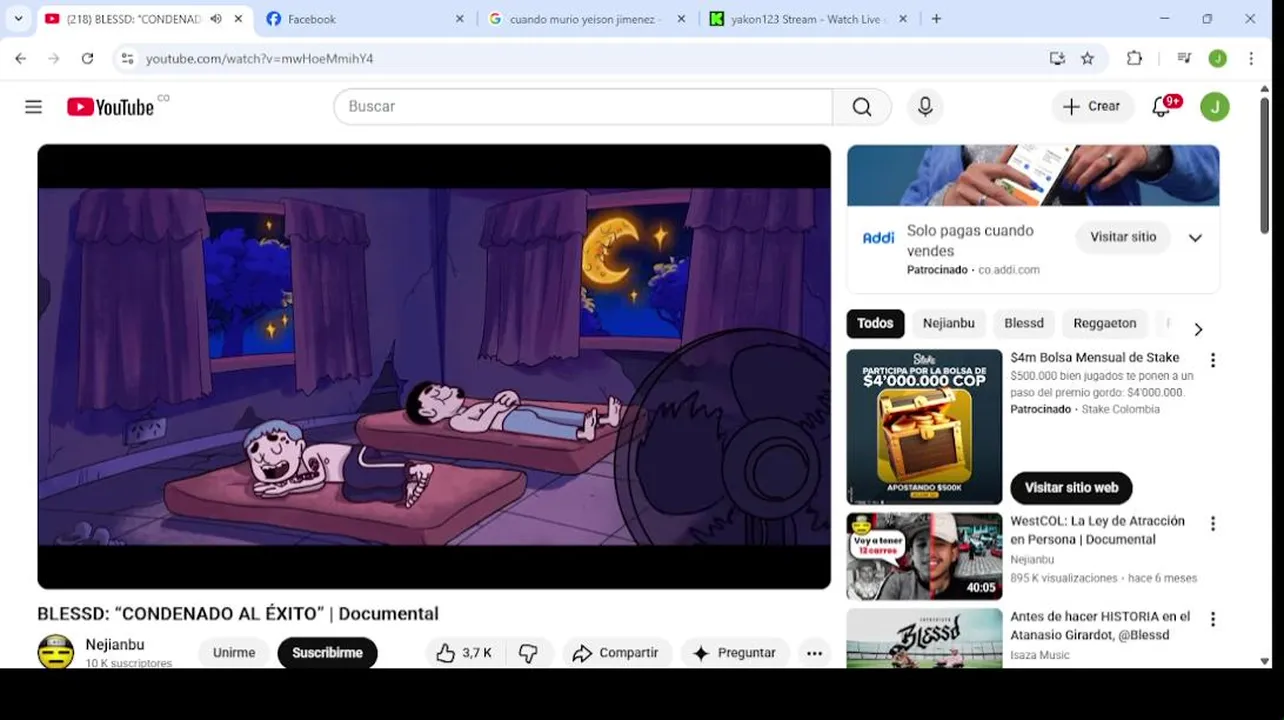The image size is (1284, 720).
Task: Open more actions ellipsis under video
Action: (x=815, y=653)
